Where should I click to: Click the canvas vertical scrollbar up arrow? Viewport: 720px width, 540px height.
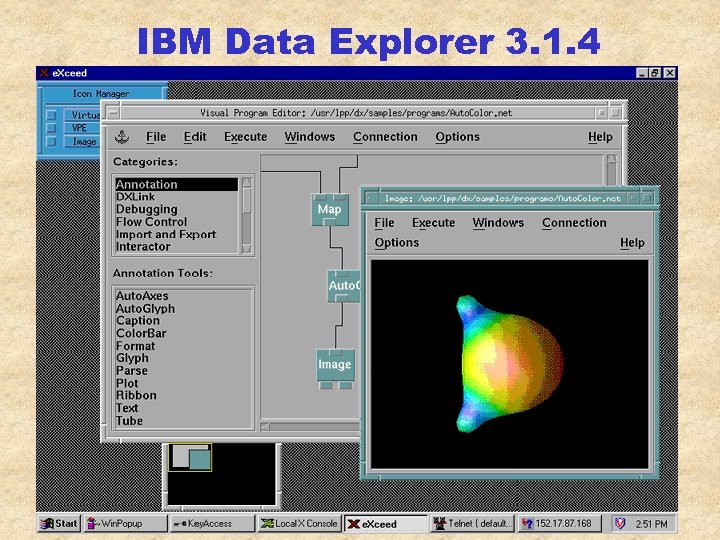pos(612,159)
